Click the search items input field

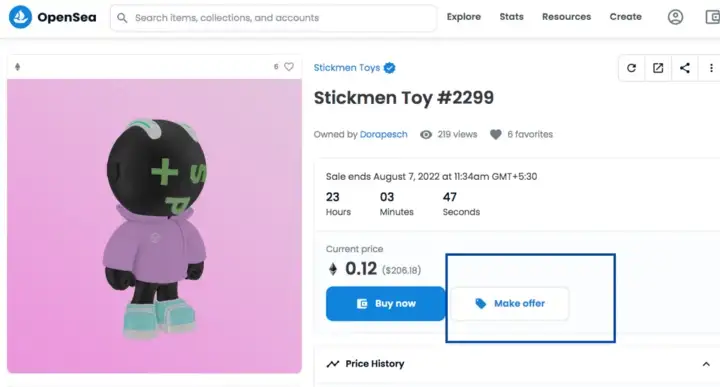point(273,18)
